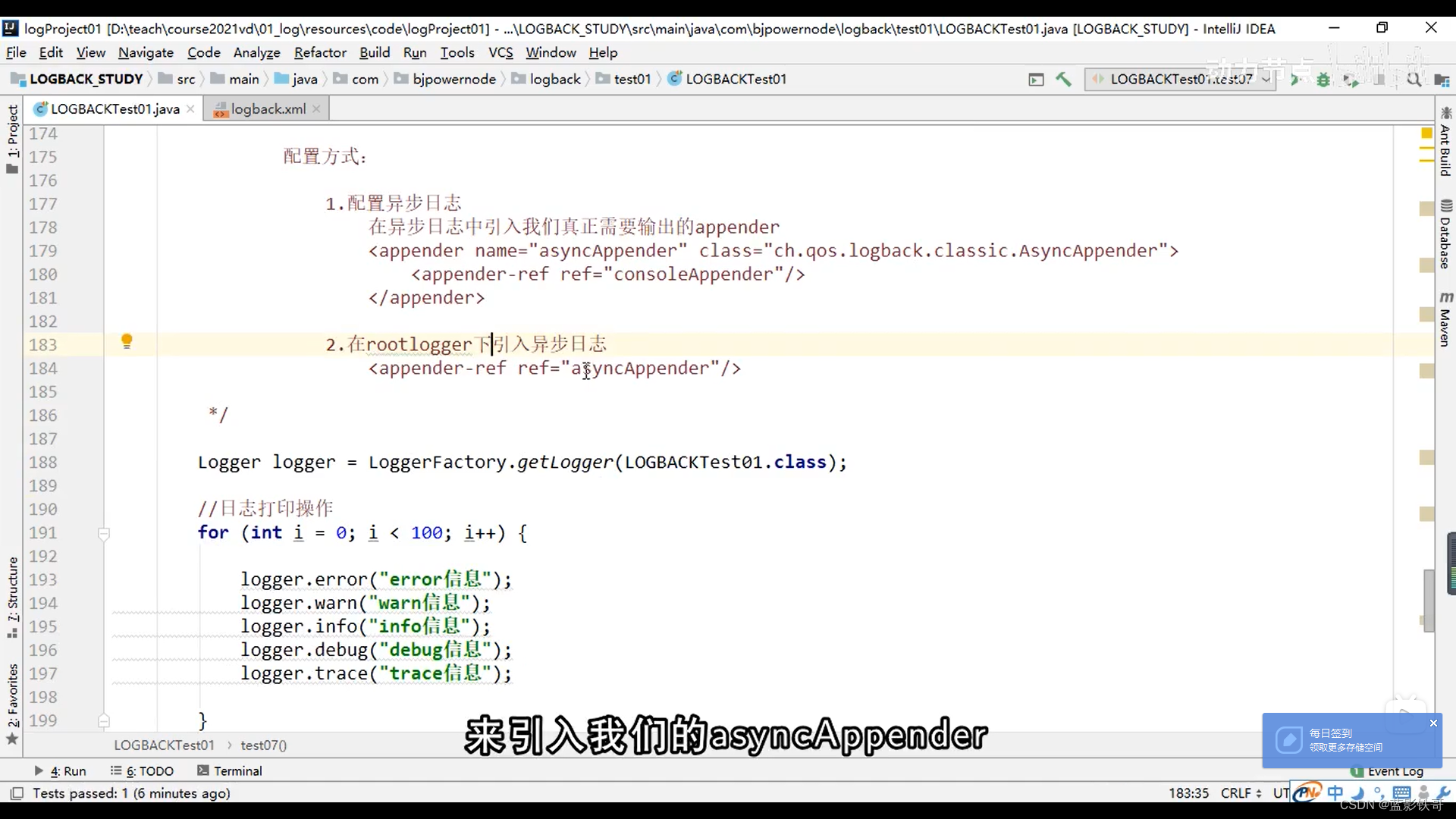Image resolution: width=1456 pixels, height=819 pixels.
Task: Open the VCS menu
Action: click(500, 52)
